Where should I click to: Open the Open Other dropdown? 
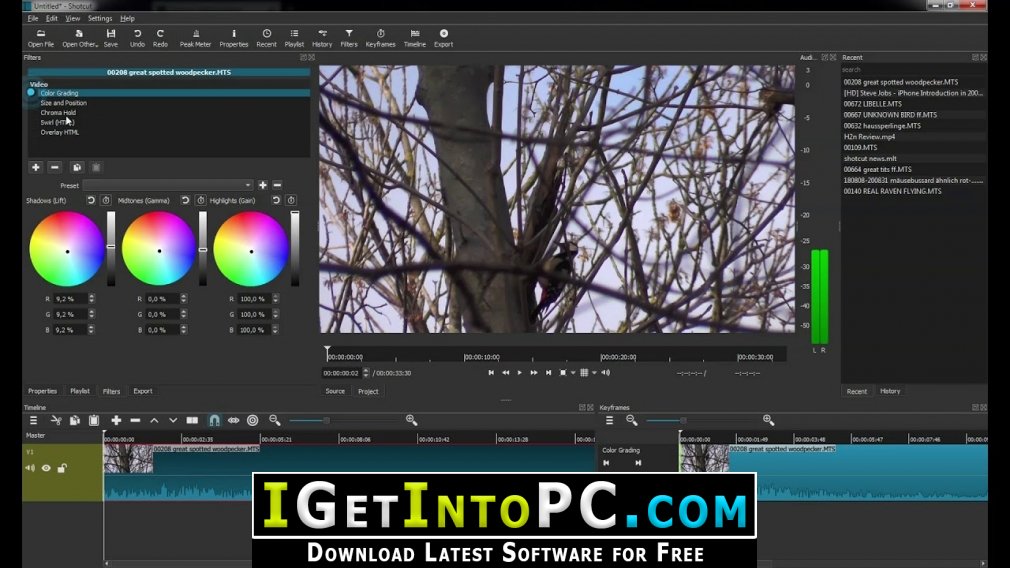(81, 38)
